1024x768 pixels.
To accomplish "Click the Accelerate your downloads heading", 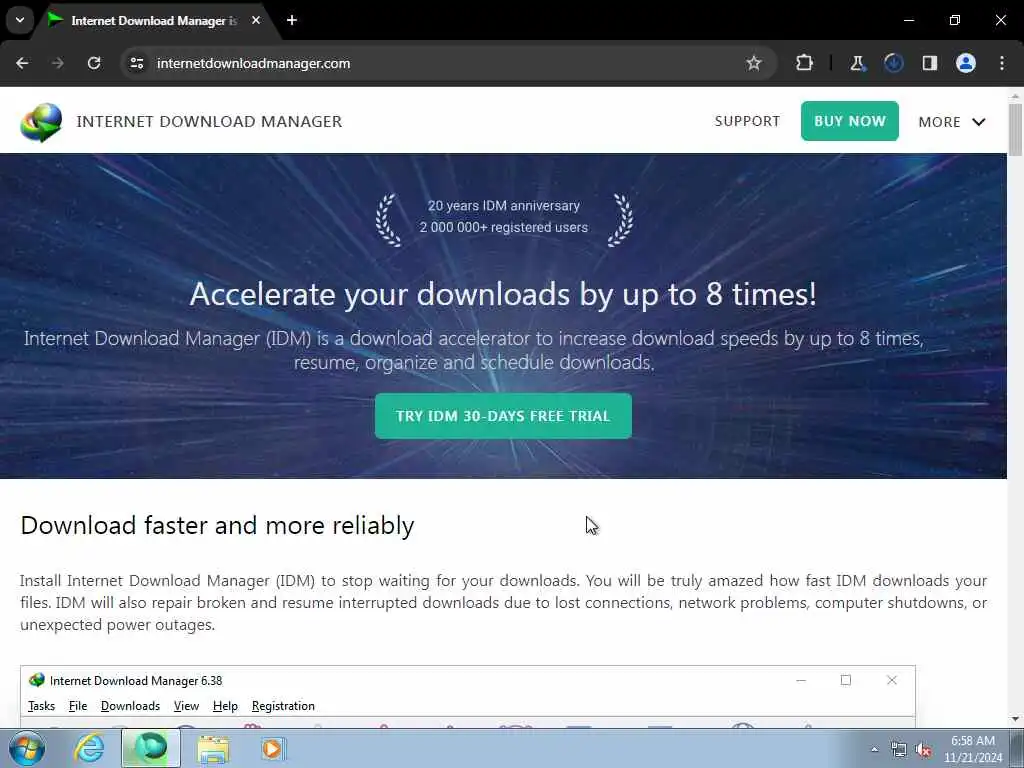I will [x=503, y=294].
